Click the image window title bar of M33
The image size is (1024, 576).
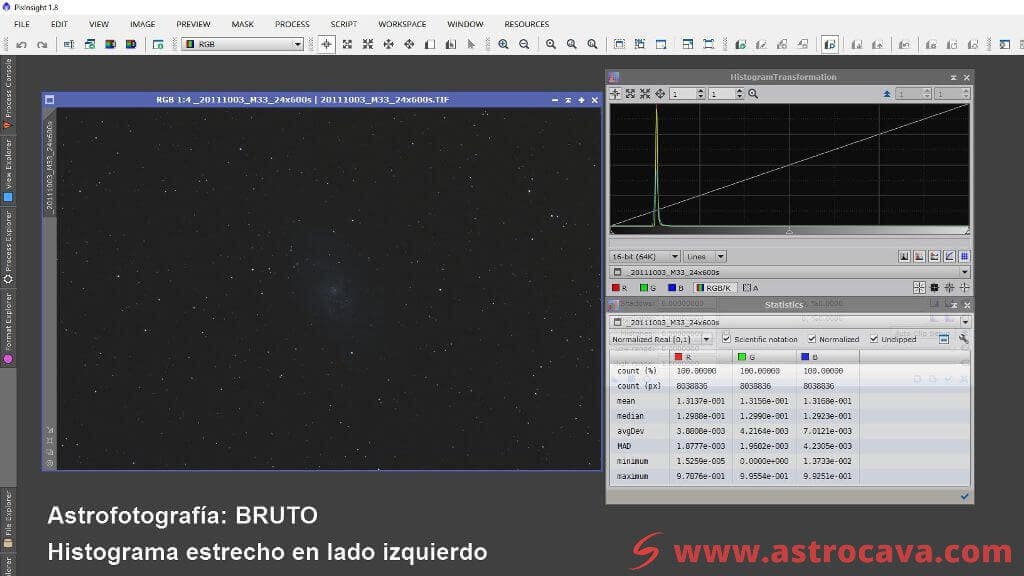(320, 97)
